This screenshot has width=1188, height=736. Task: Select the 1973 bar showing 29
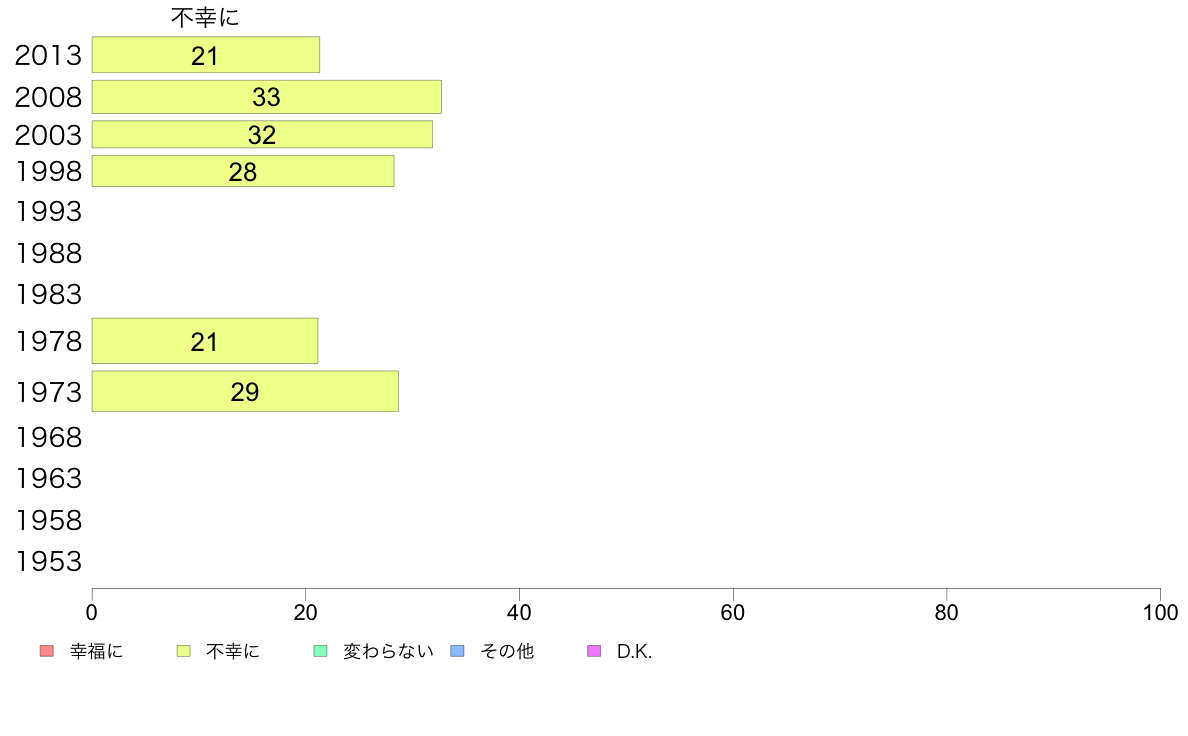click(x=245, y=391)
